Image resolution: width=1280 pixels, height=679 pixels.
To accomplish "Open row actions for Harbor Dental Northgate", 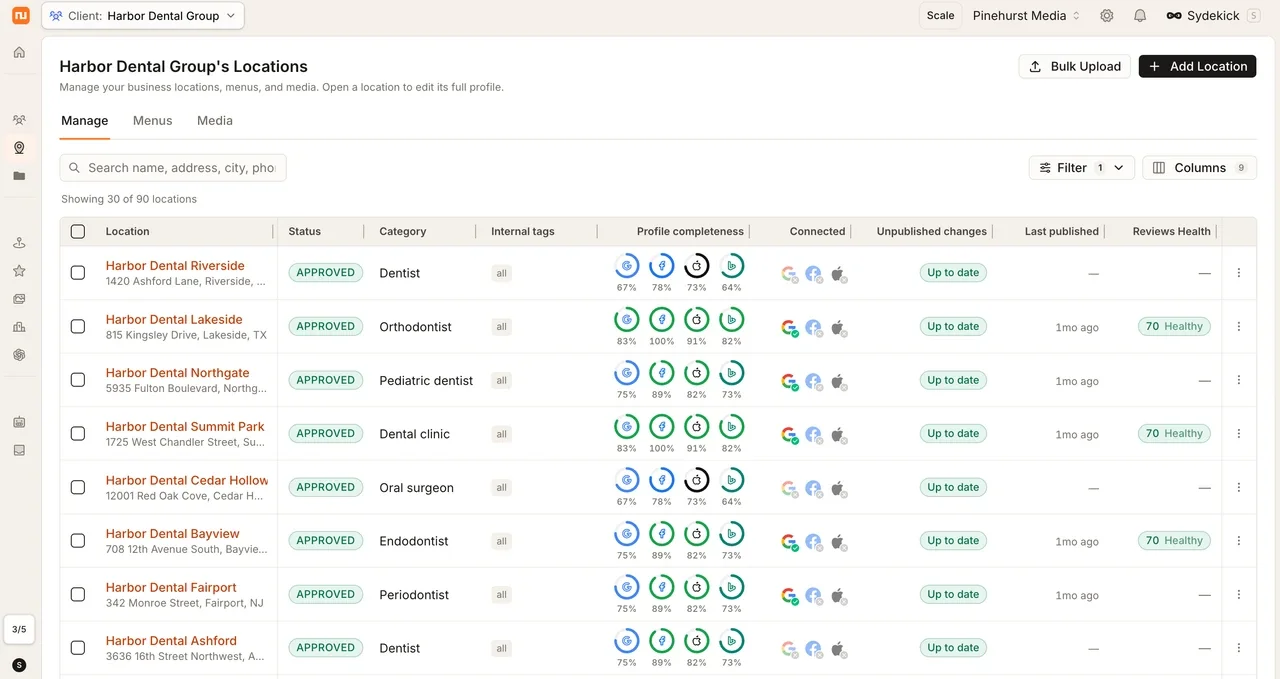I will 1239,380.
